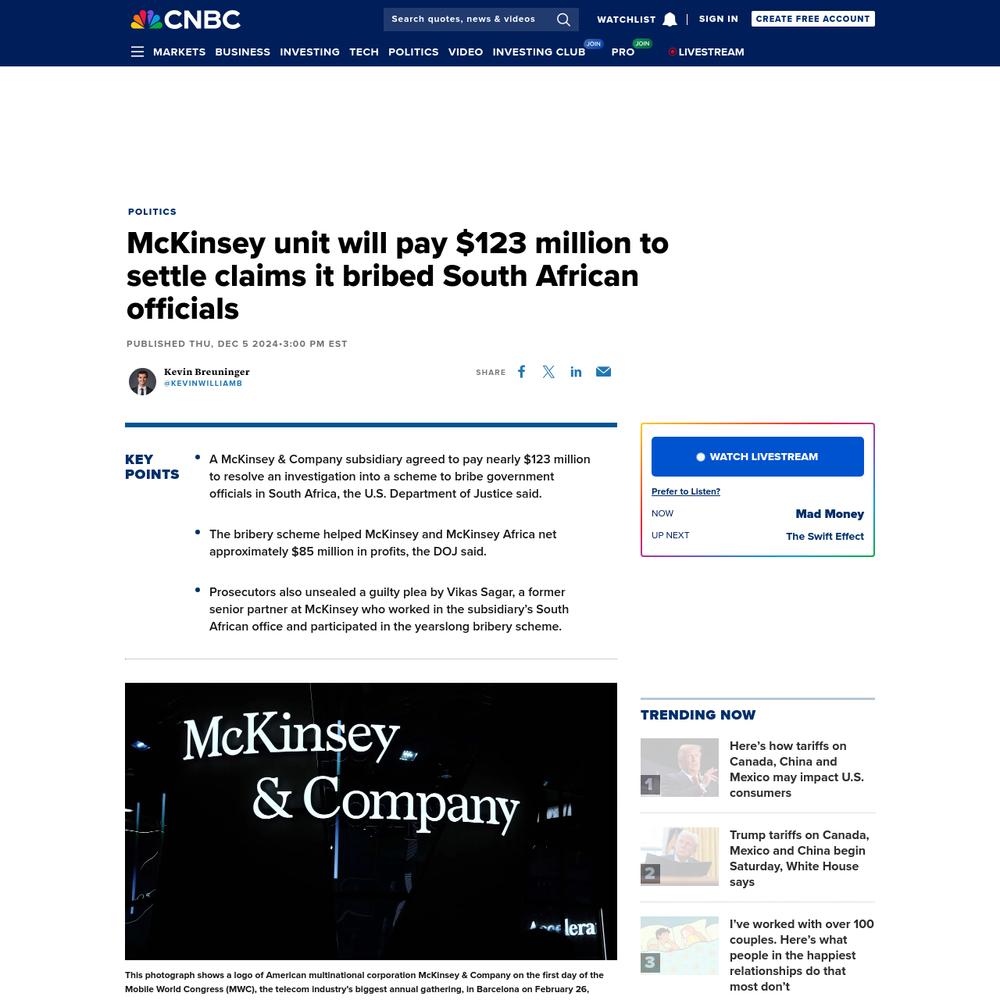
Task: Click Kevin Breuninger's author avatar
Action: tap(142, 381)
